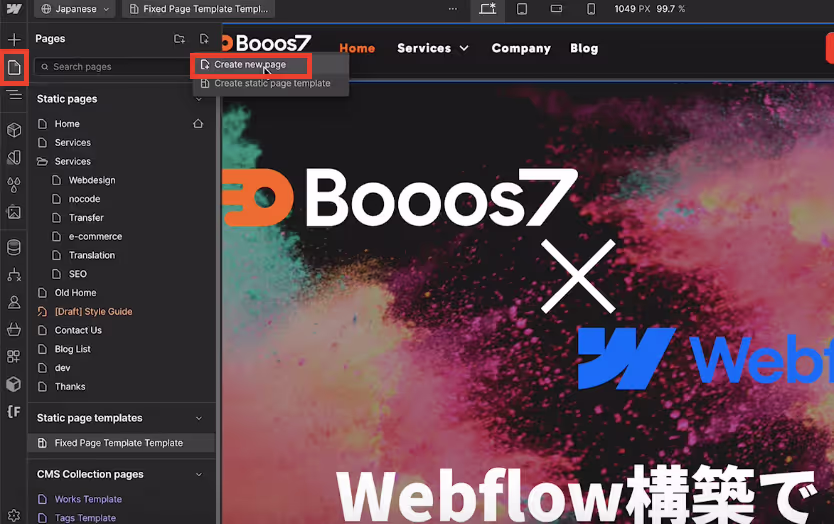Select the top-level Services page
This screenshot has height=524, width=834.
pos(121,143)
